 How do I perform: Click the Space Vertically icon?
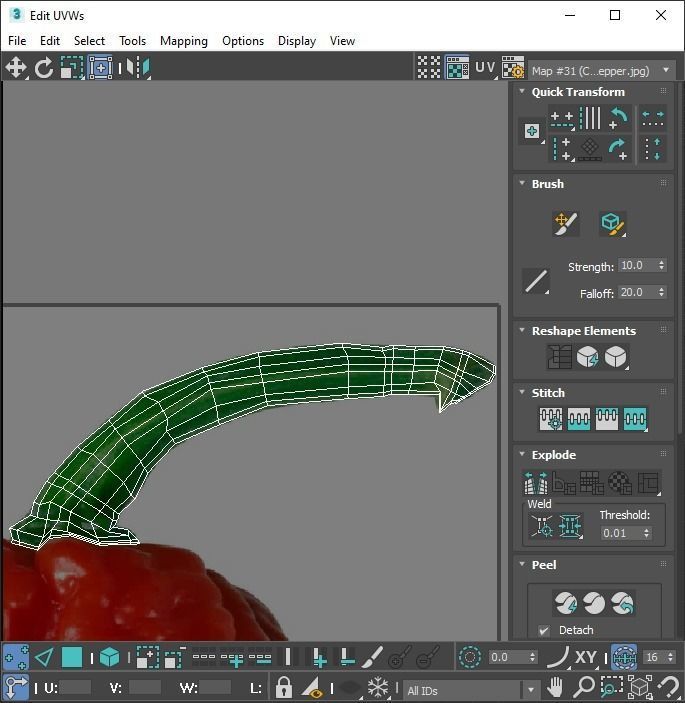pos(653,149)
